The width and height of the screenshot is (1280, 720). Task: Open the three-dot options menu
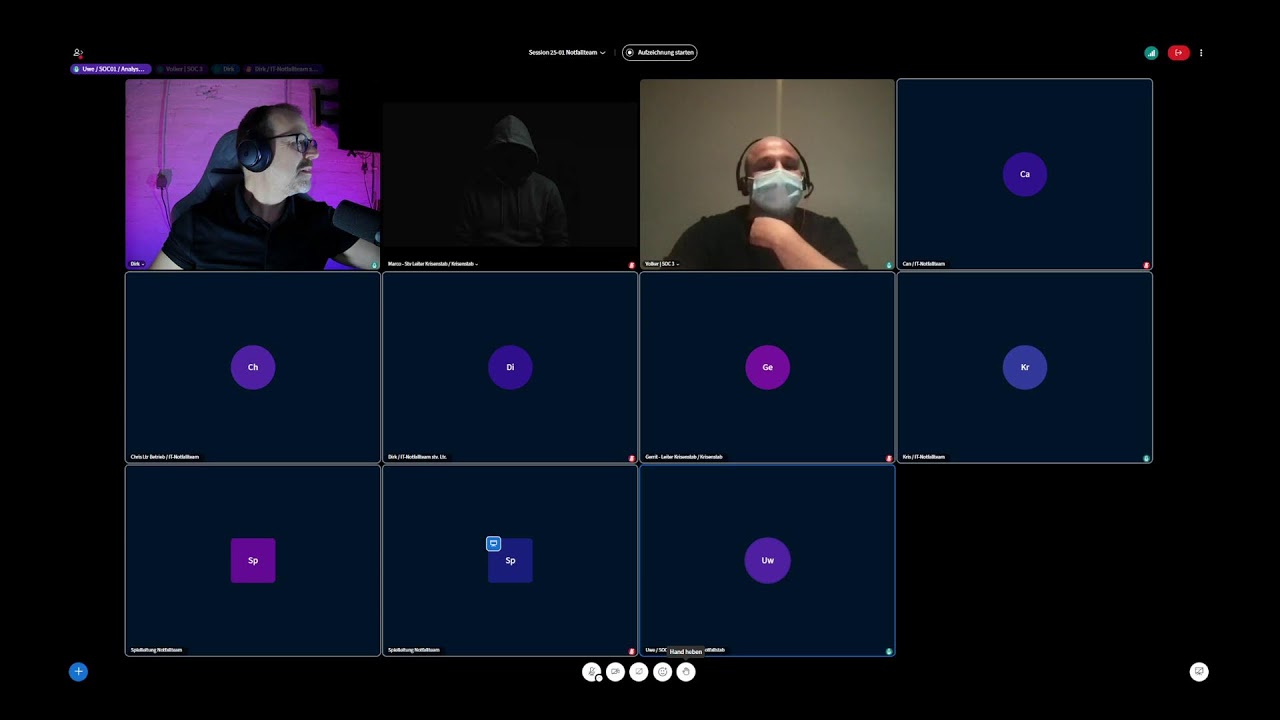1201,53
